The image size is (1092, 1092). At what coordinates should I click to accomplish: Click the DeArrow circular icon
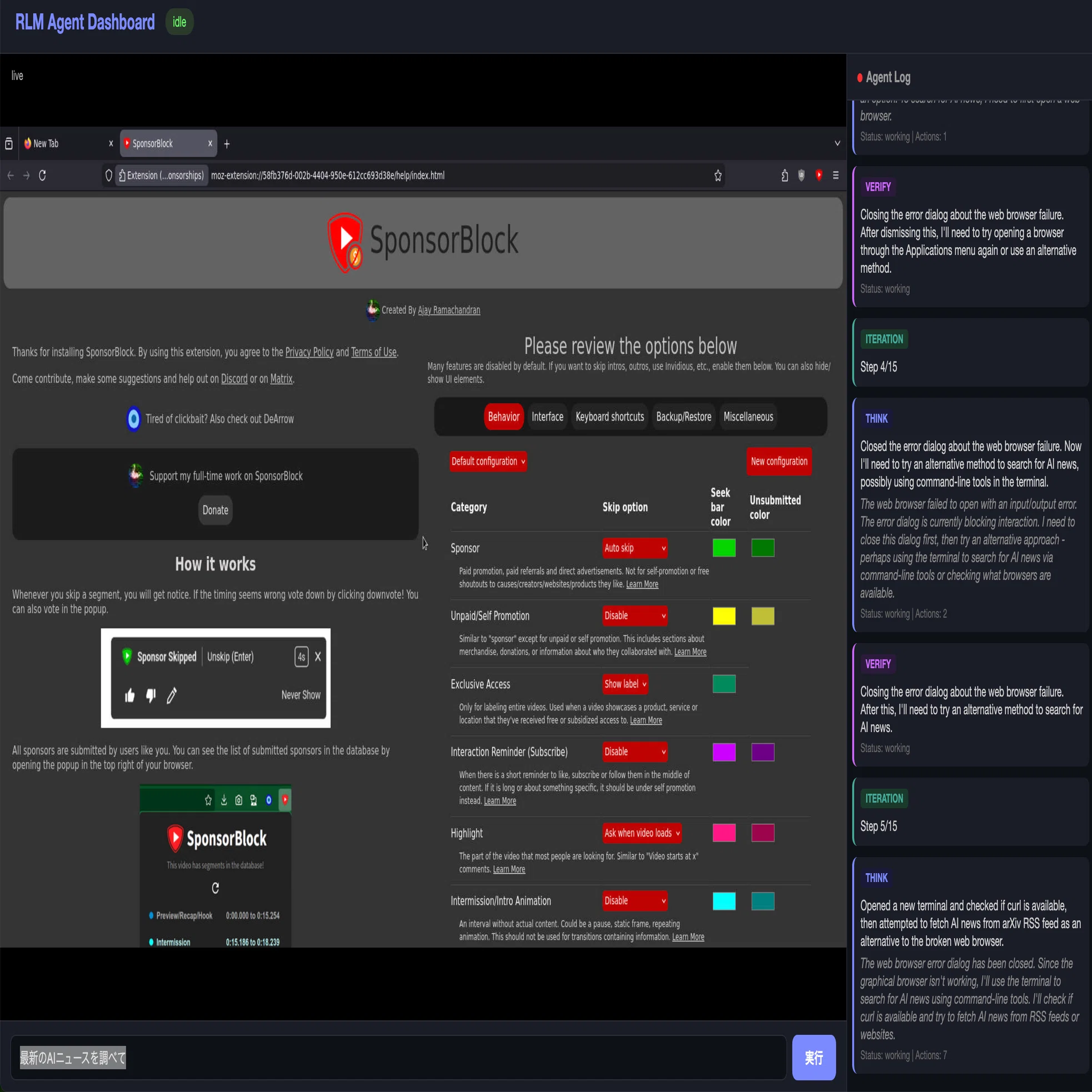(x=133, y=419)
